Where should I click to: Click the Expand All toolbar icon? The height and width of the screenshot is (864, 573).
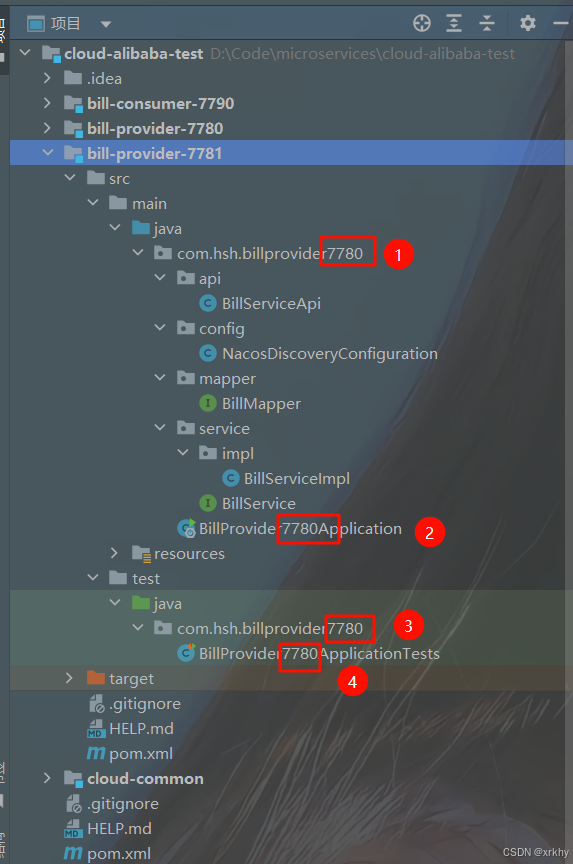[x=454, y=23]
